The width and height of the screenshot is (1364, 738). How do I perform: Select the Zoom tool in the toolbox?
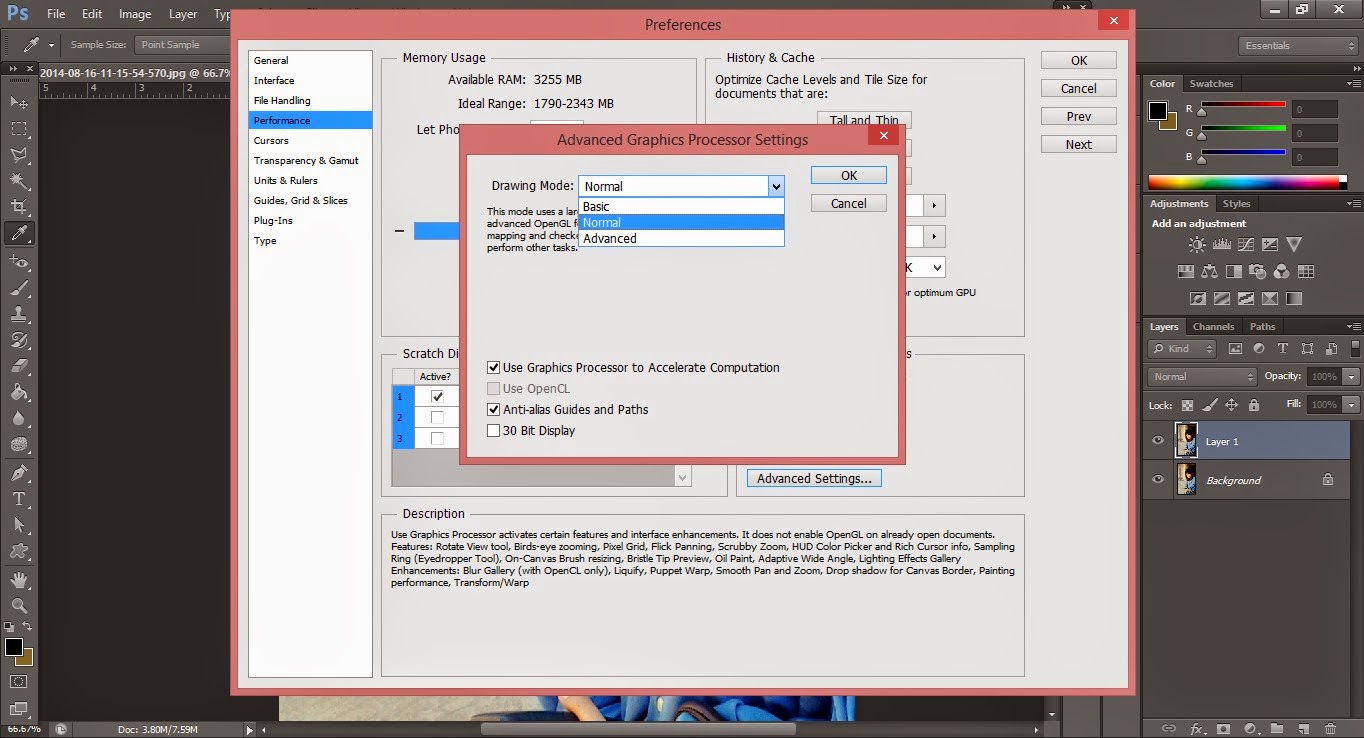(x=19, y=606)
